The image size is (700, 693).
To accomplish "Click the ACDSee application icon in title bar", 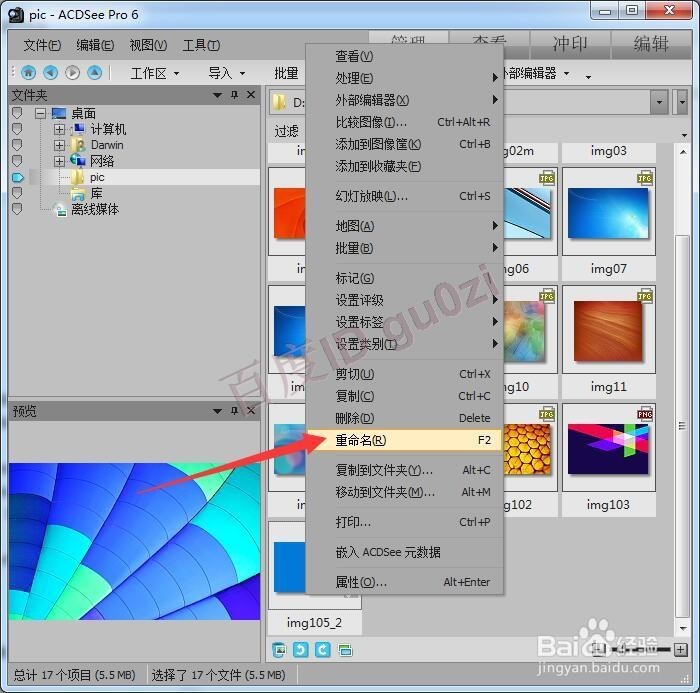I will click(16, 15).
